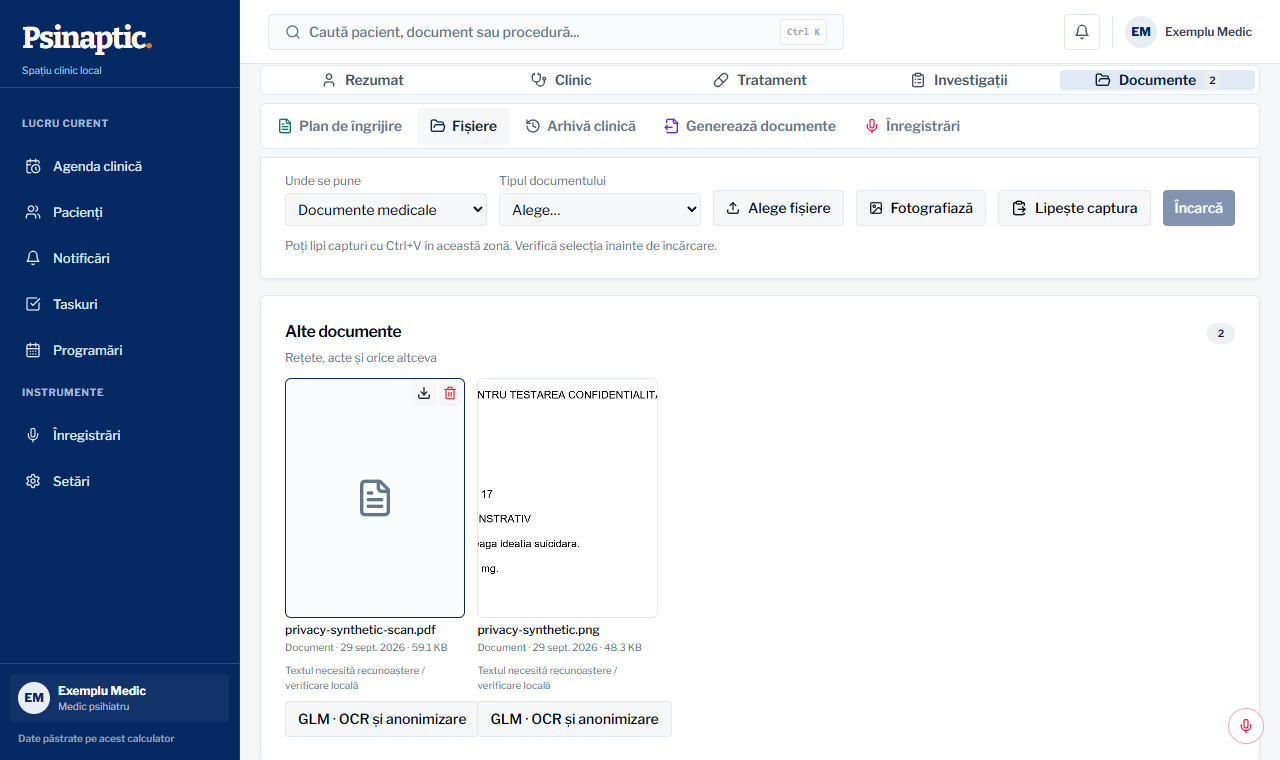This screenshot has height=760, width=1280.
Task: Download the privacy-synthetic-scan.pdf file
Action: pos(424,393)
